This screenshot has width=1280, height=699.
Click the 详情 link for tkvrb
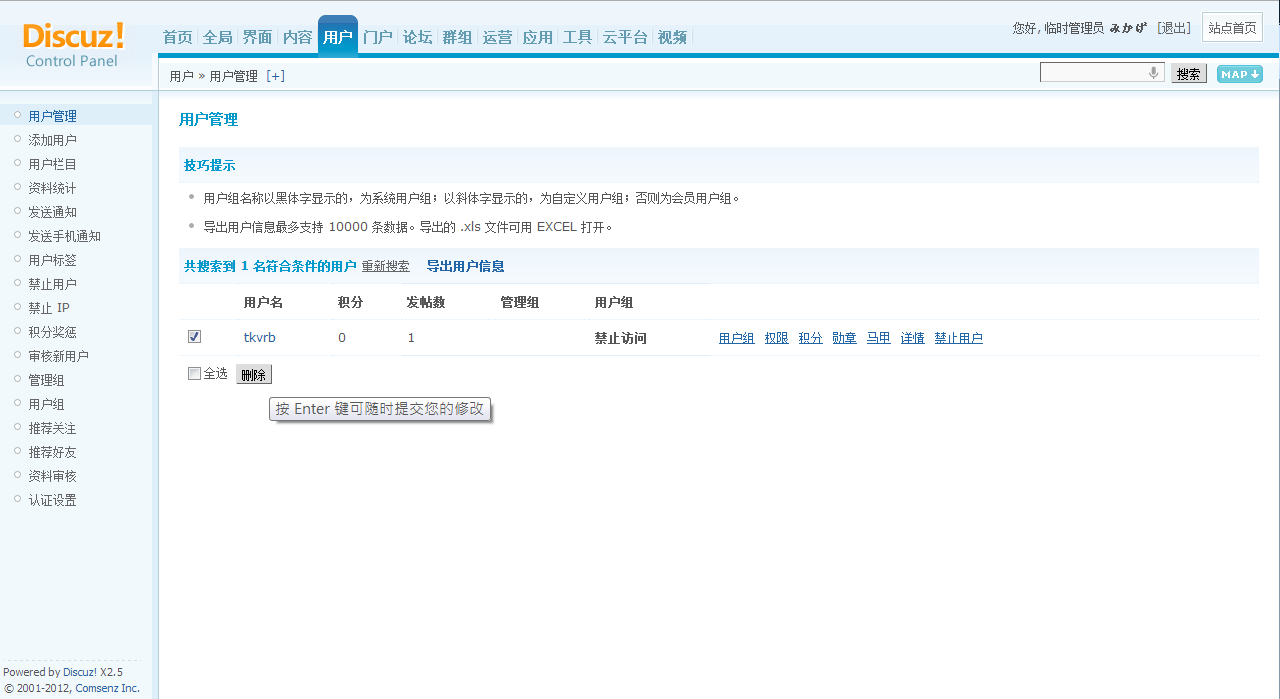pos(912,338)
